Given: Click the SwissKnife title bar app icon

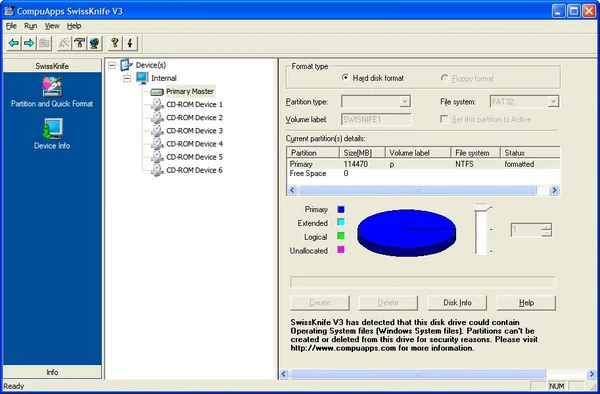Looking at the screenshot, I should click(9, 11).
